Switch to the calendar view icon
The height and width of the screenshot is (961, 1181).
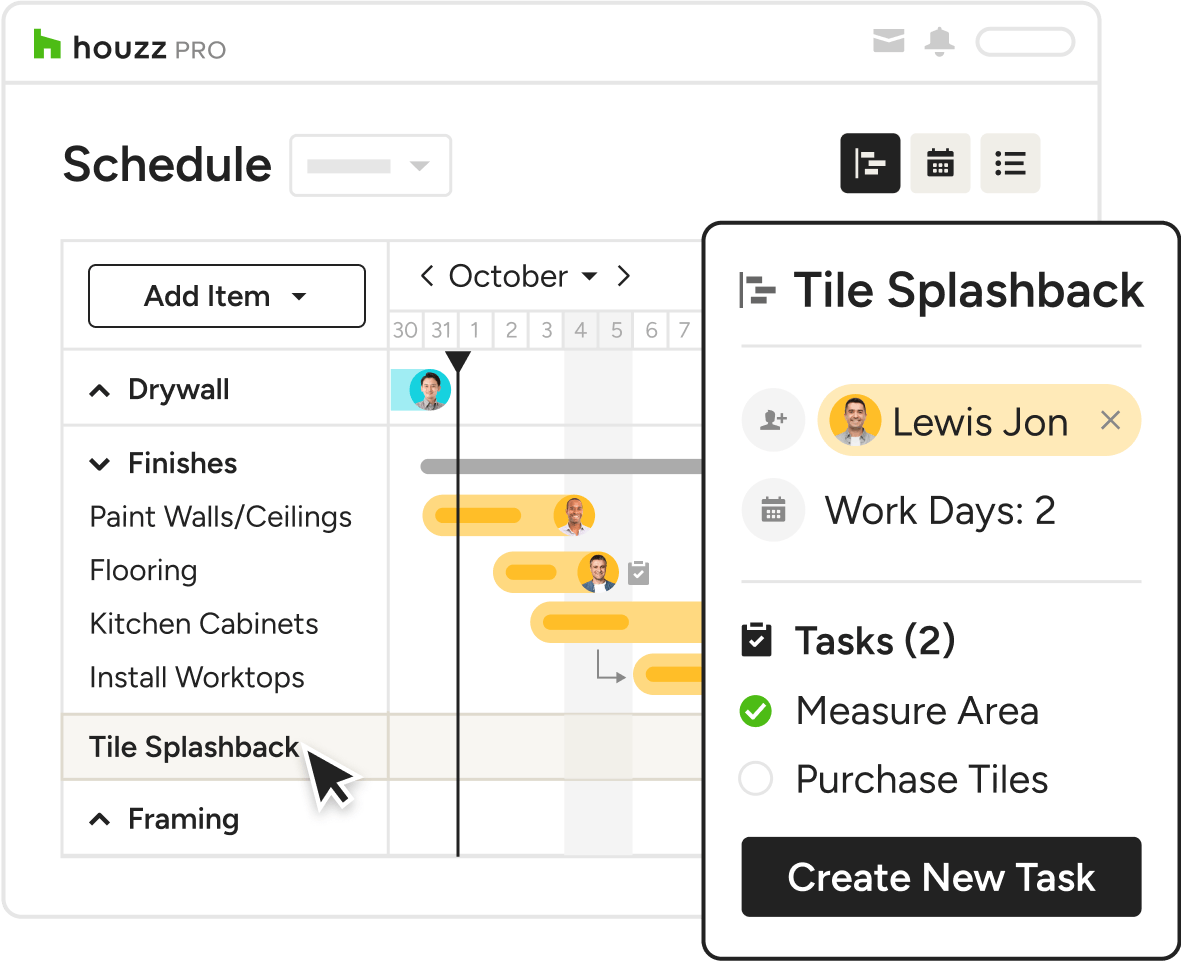939,163
